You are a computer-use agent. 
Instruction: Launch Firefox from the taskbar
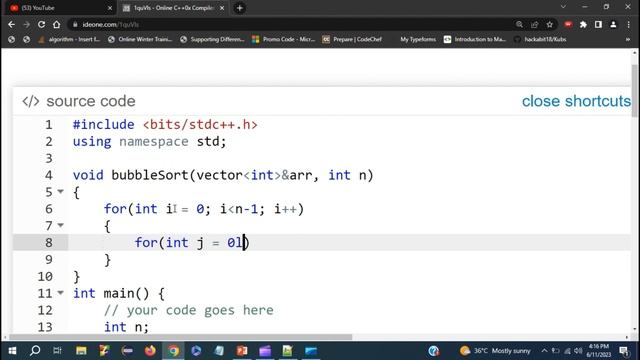point(150,351)
